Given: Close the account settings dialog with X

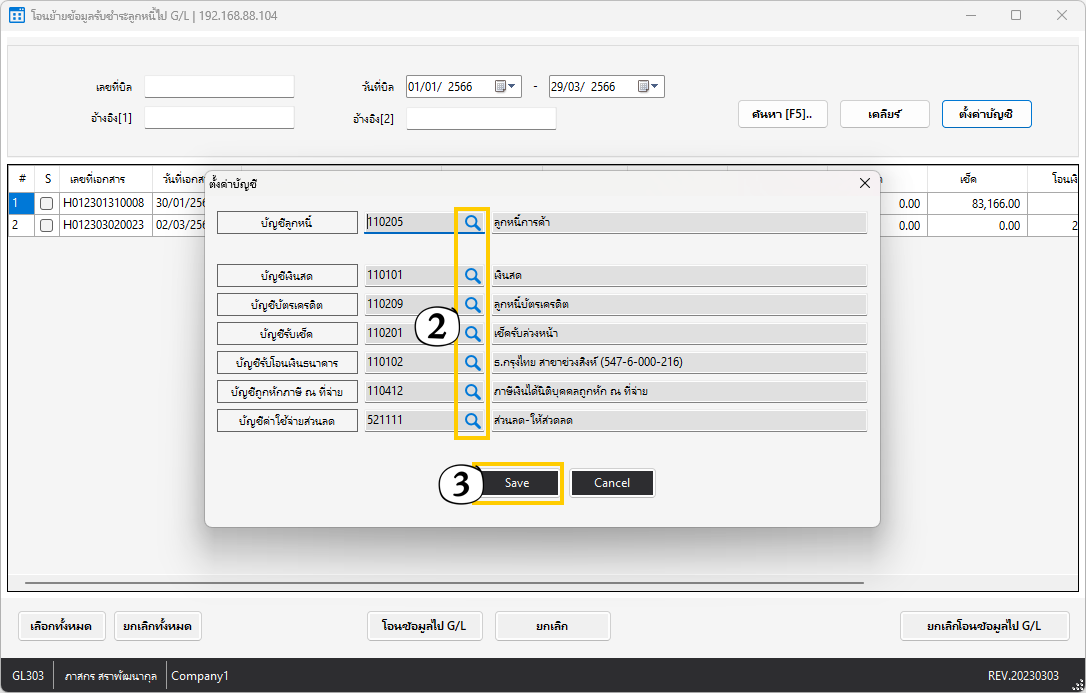Looking at the screenshot, I should point(865,183).
